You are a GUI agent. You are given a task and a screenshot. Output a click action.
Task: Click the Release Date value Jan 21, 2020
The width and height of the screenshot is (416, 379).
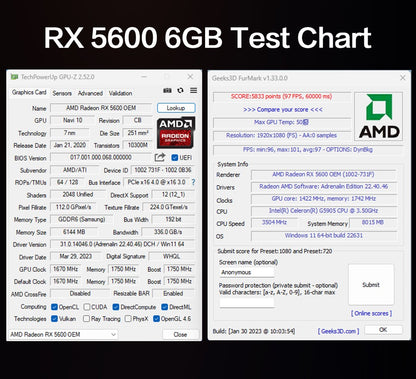coord(70,145)
